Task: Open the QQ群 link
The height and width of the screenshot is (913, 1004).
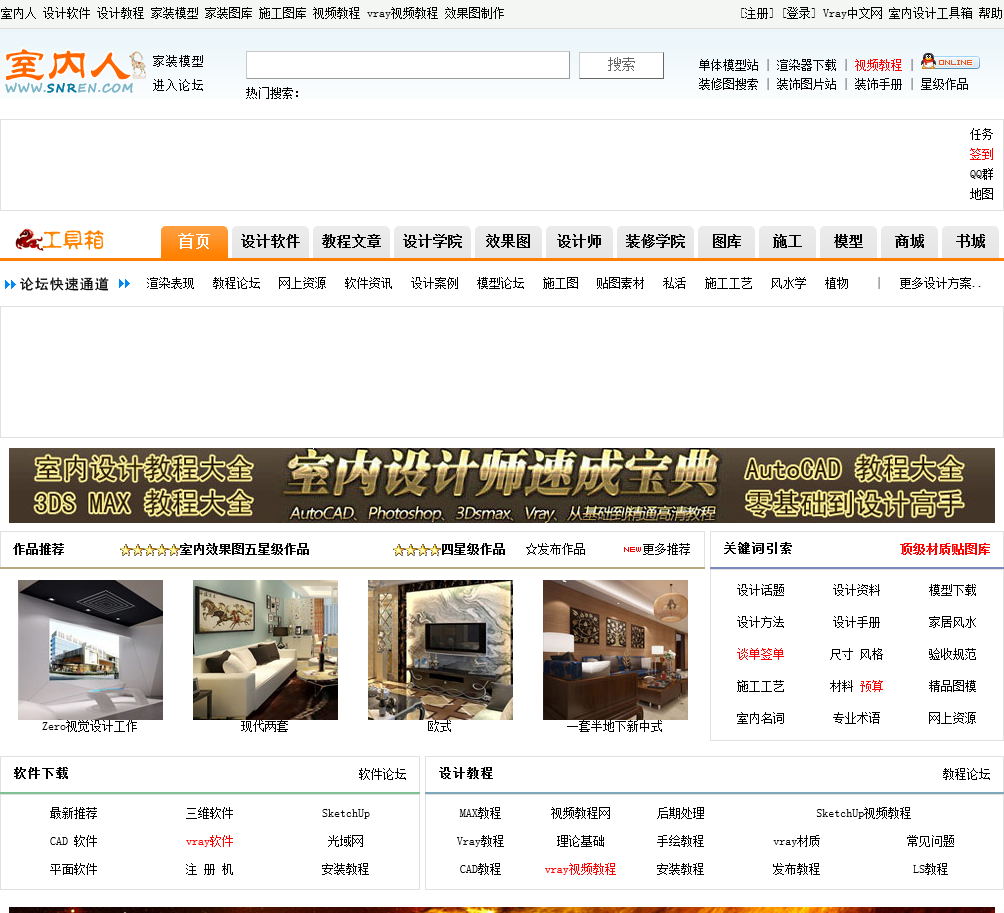Action: (981, 174)
